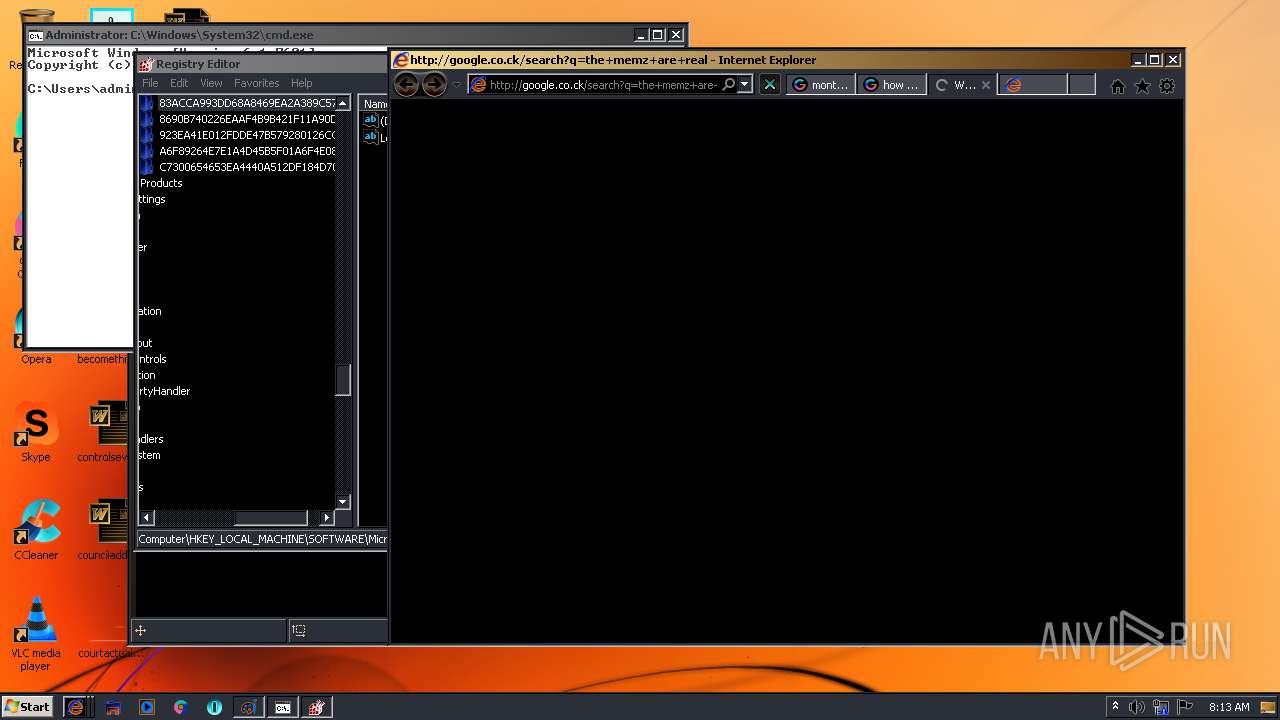Select registry key 8690B740226EAAF4B9B421F11A90

pyautogui.click(x=247, y=119)
